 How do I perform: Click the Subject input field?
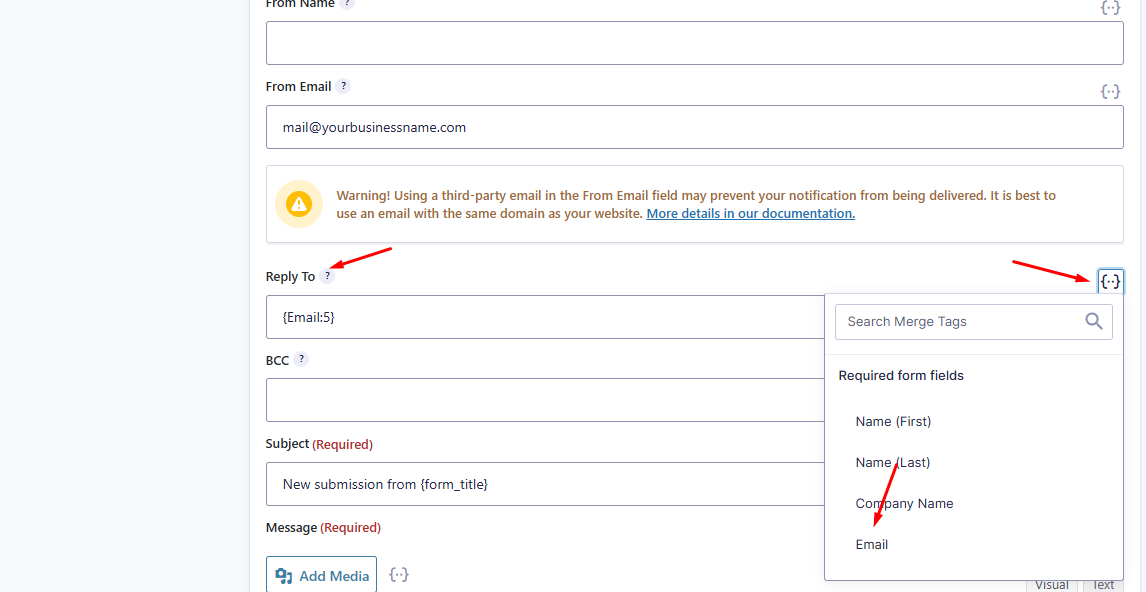545,484
